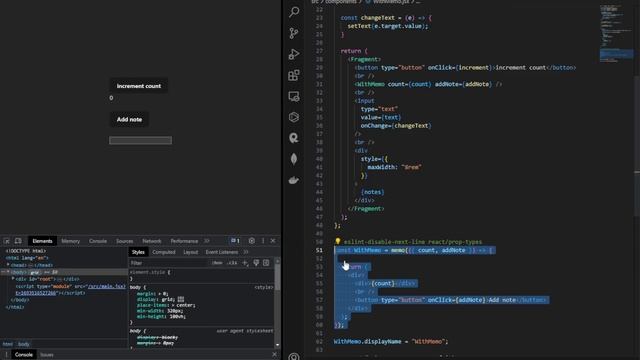Open the Accounts icon at the activity bar bottom
The image size is (640, 360).
(x=294, y=357)
